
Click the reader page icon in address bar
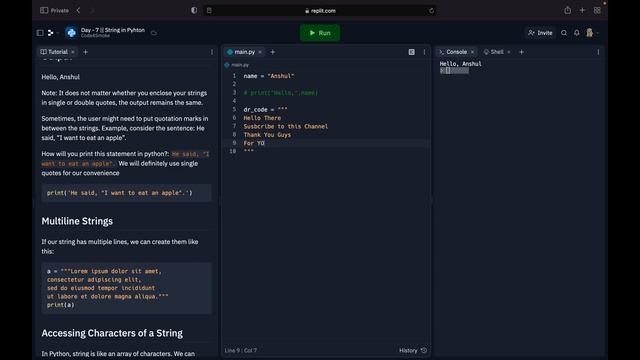[x=209, y=11]
